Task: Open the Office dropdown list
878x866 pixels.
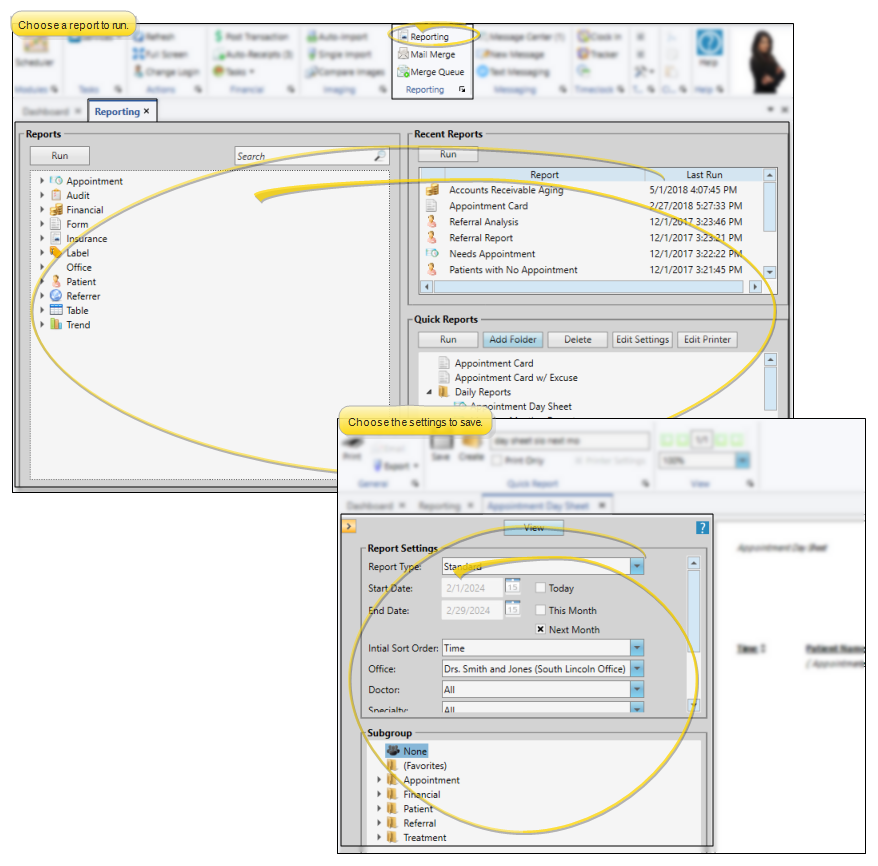Action: pos(637,669)
